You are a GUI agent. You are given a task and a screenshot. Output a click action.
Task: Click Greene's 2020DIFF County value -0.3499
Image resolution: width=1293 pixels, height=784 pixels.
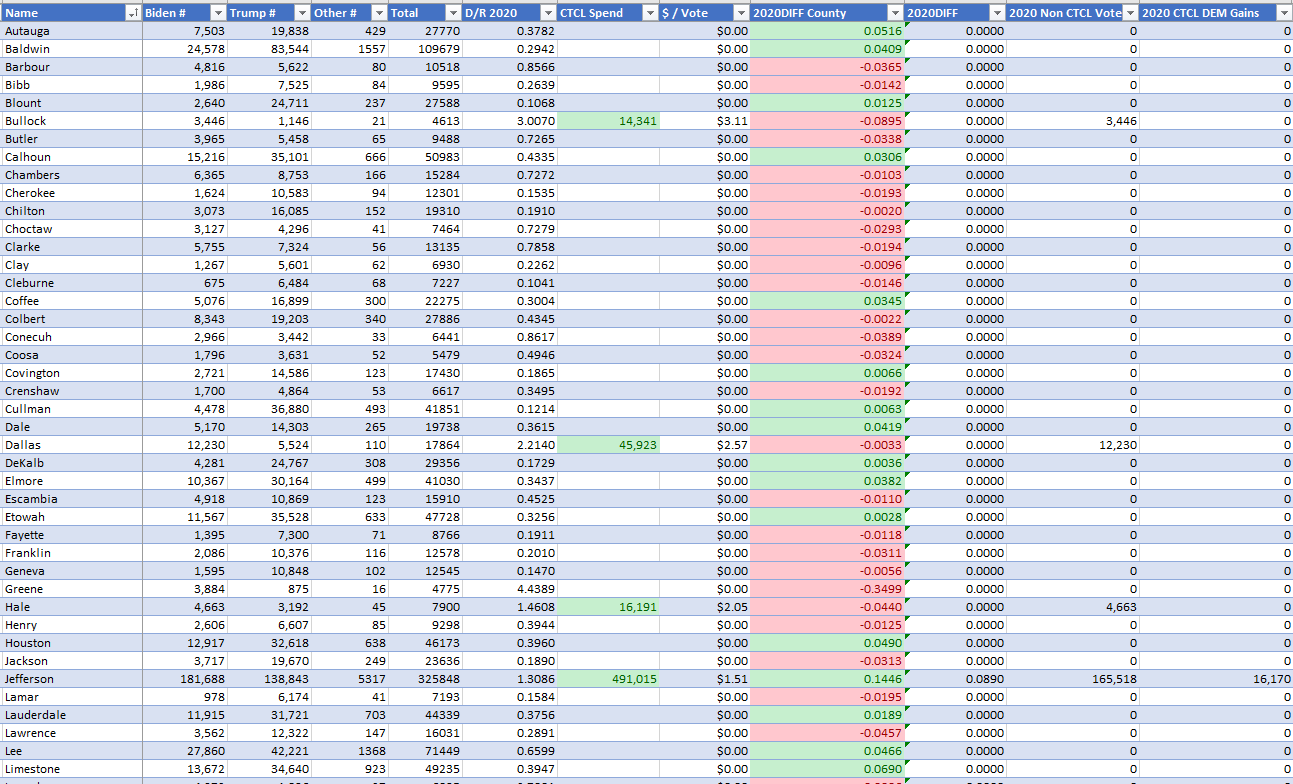[827, 589]
